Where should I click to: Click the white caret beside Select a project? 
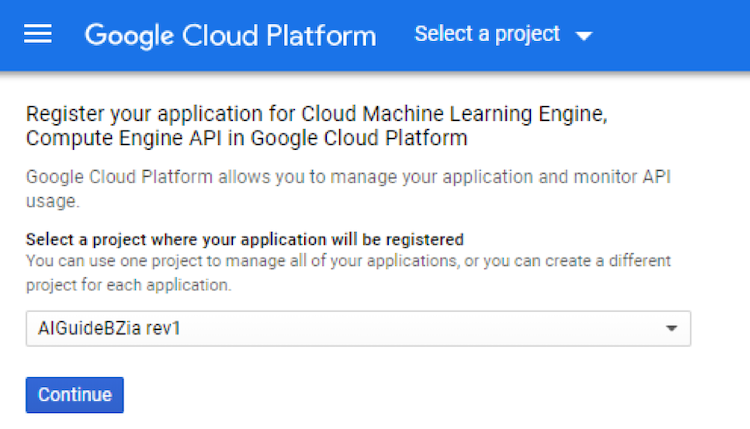tap(584, 36)
